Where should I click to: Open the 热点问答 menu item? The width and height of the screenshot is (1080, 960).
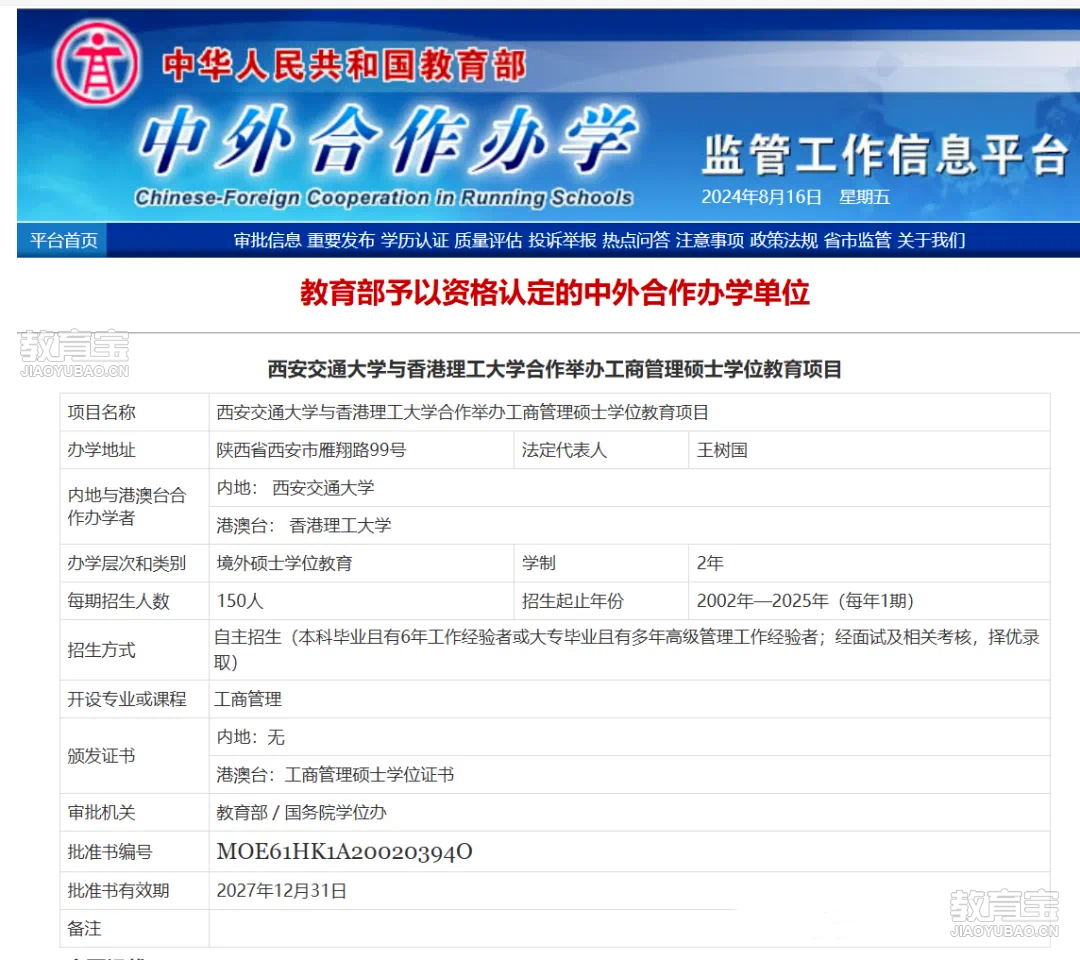[x=636, y=240]
